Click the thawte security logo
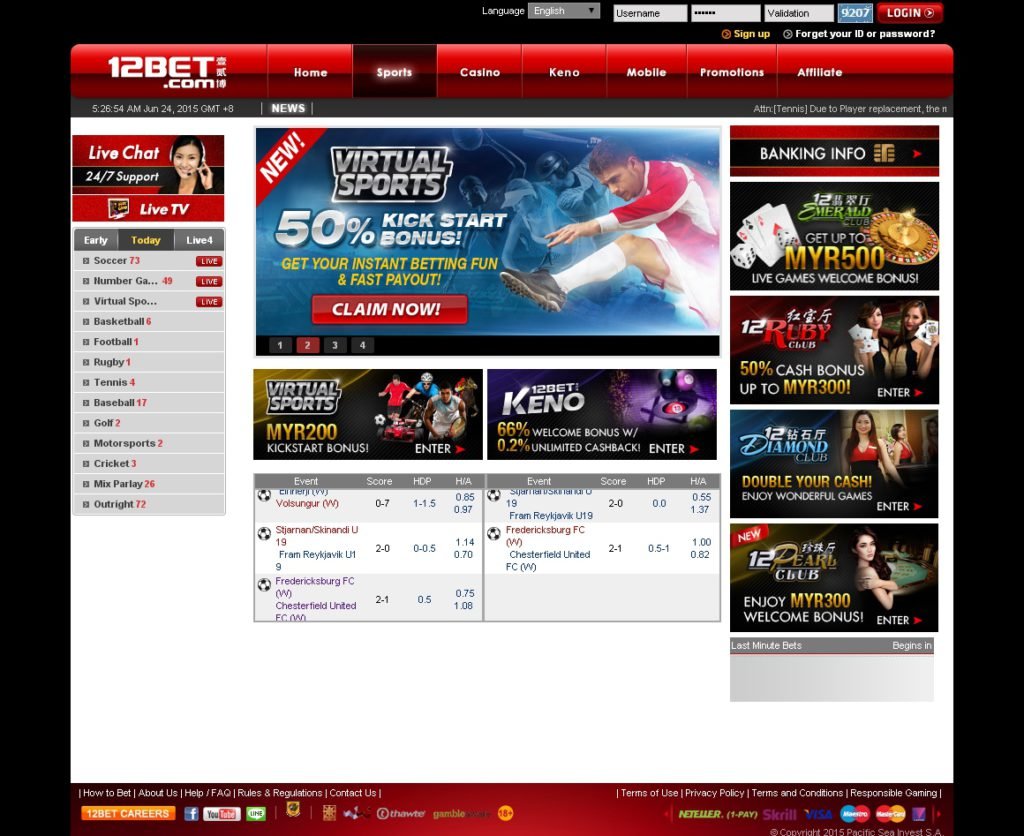Viewport: 1024px width, 836px height. click(x=400, y=813)
